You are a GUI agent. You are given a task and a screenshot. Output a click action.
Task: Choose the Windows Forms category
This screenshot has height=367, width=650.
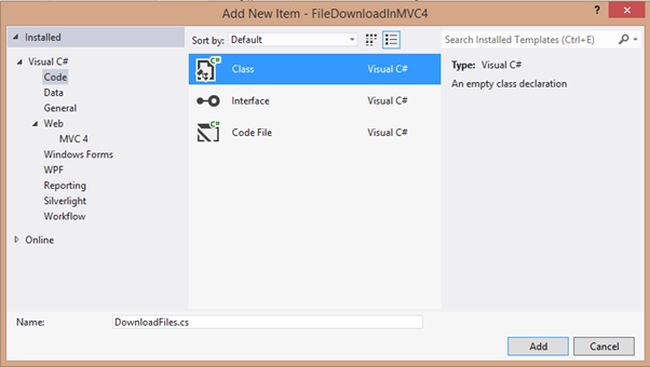(x=78, y=154)
